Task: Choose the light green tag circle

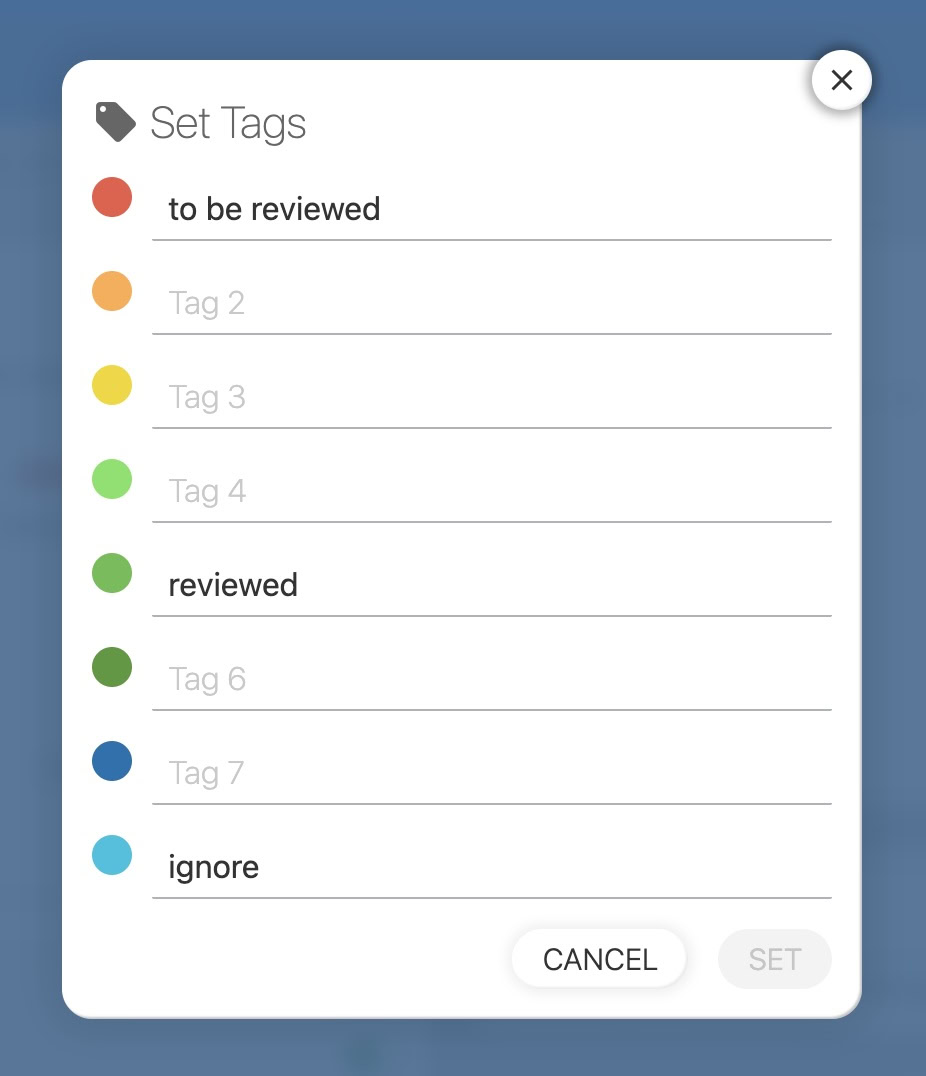Action: click(x=112, y=479)
